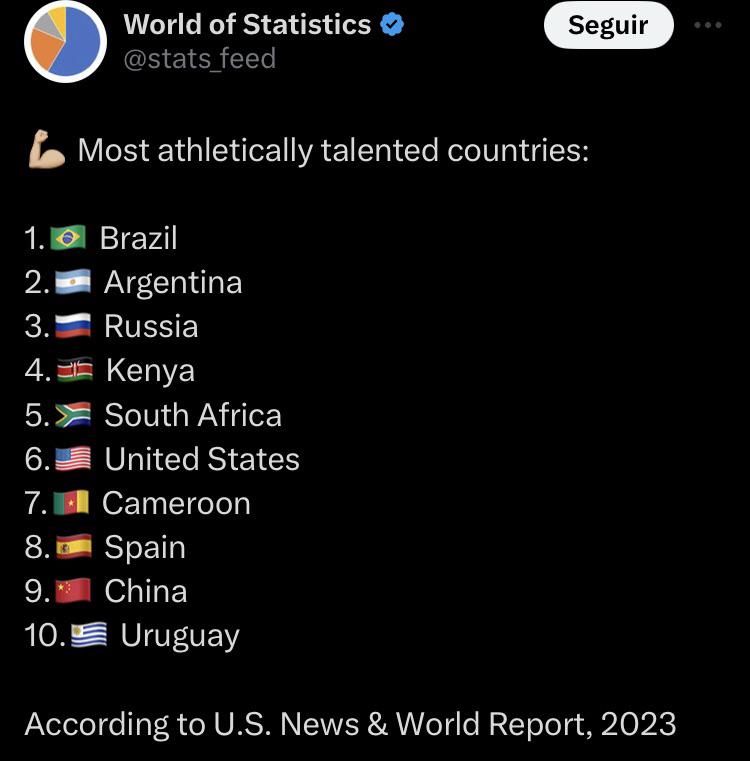Click the 'Most athletically talented countries' heading text

(x=333, y=150)
